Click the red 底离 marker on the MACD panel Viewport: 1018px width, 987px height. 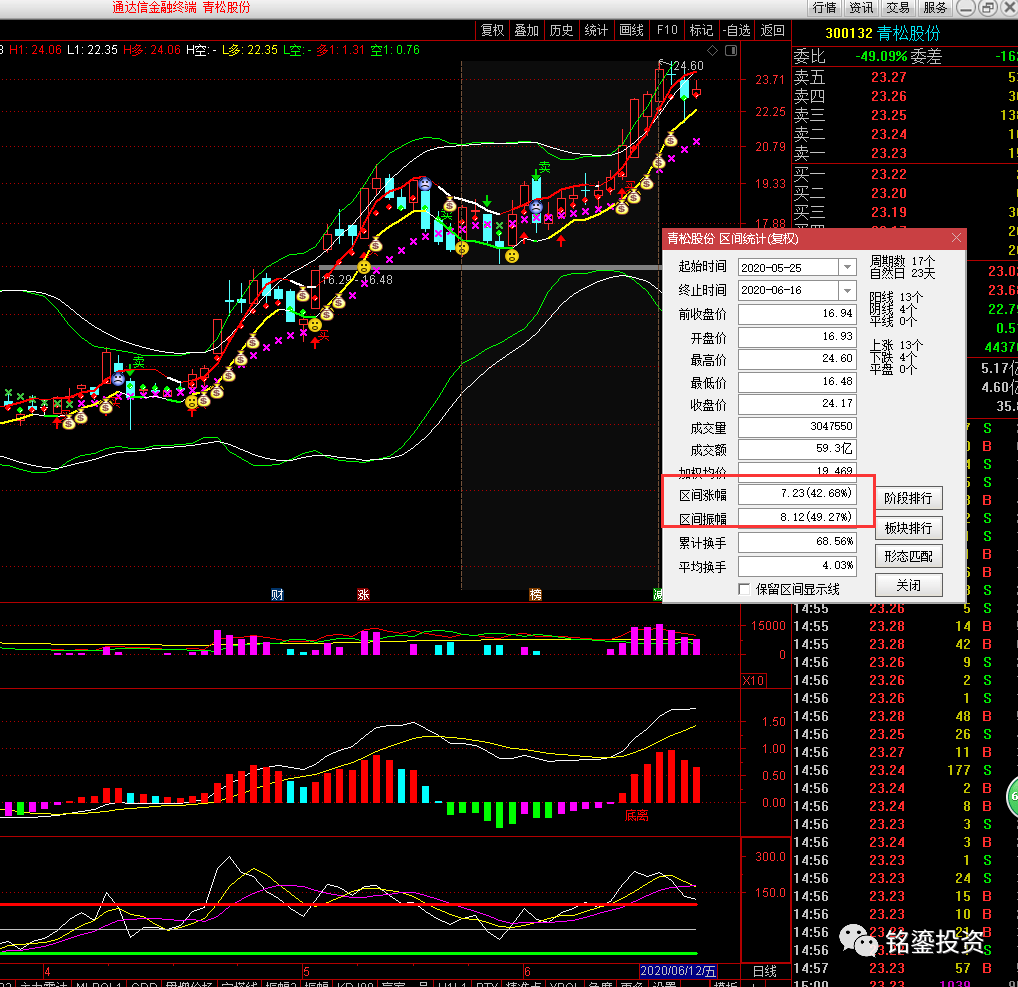click(x=636, y=816)
